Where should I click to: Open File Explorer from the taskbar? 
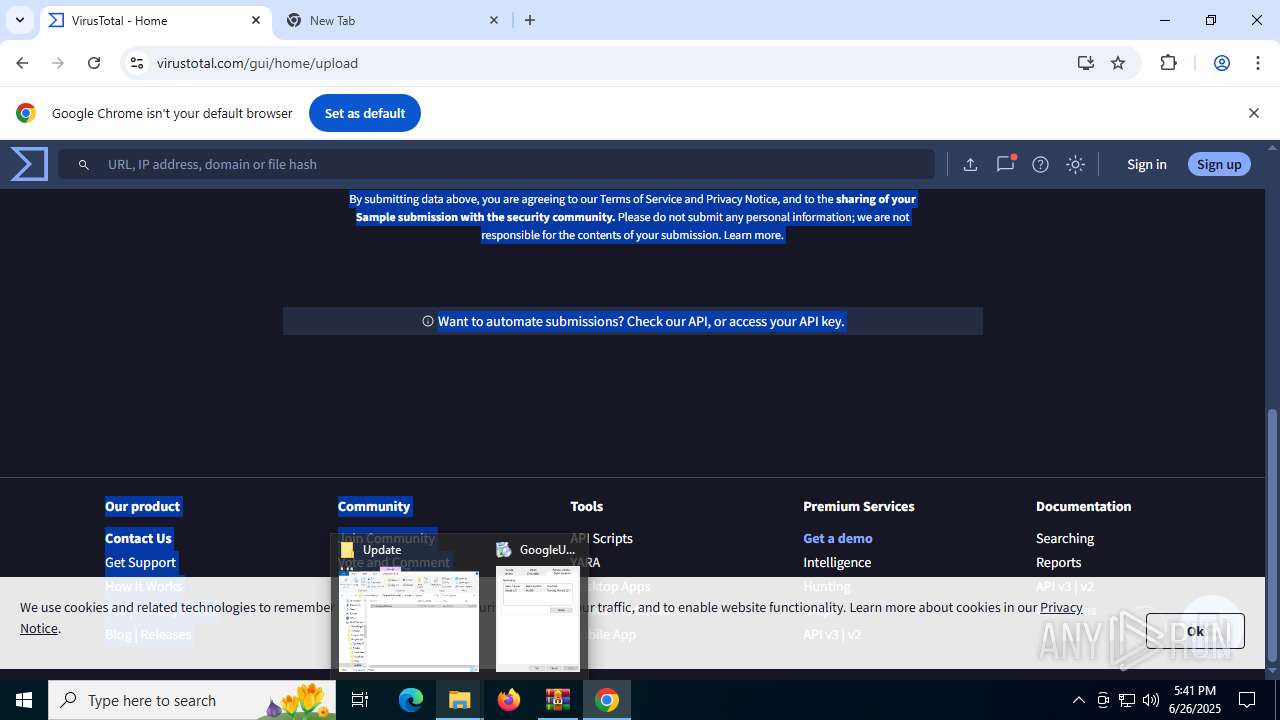pos(460,700)
